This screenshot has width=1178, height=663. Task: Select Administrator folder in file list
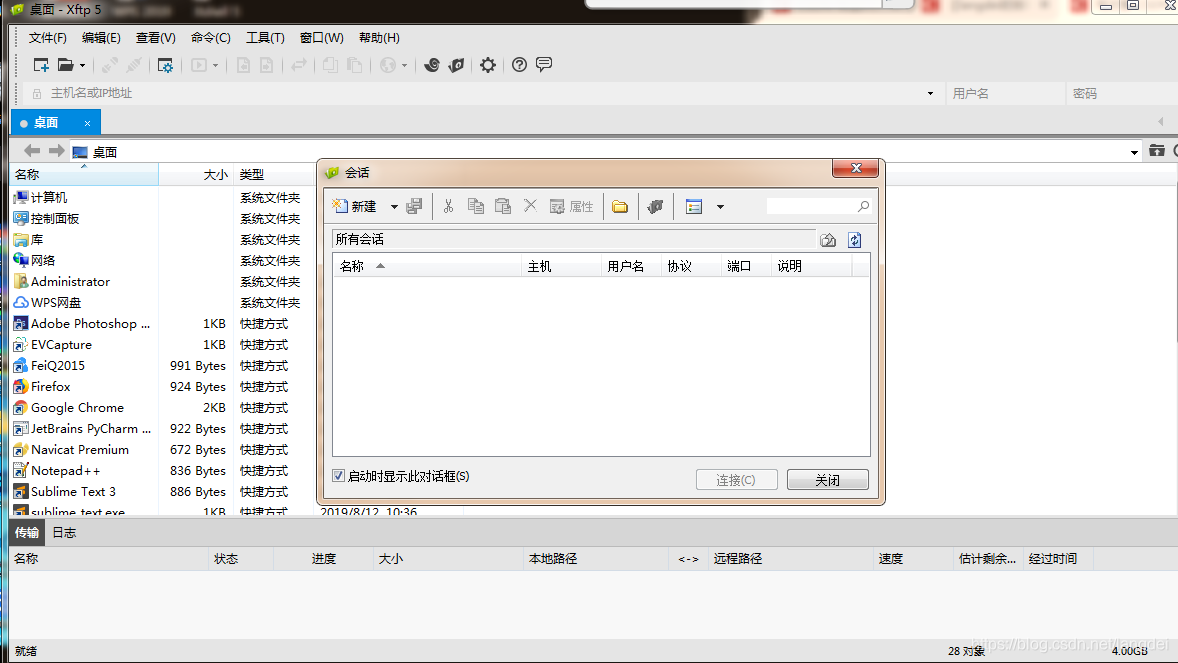coord(71,281)
